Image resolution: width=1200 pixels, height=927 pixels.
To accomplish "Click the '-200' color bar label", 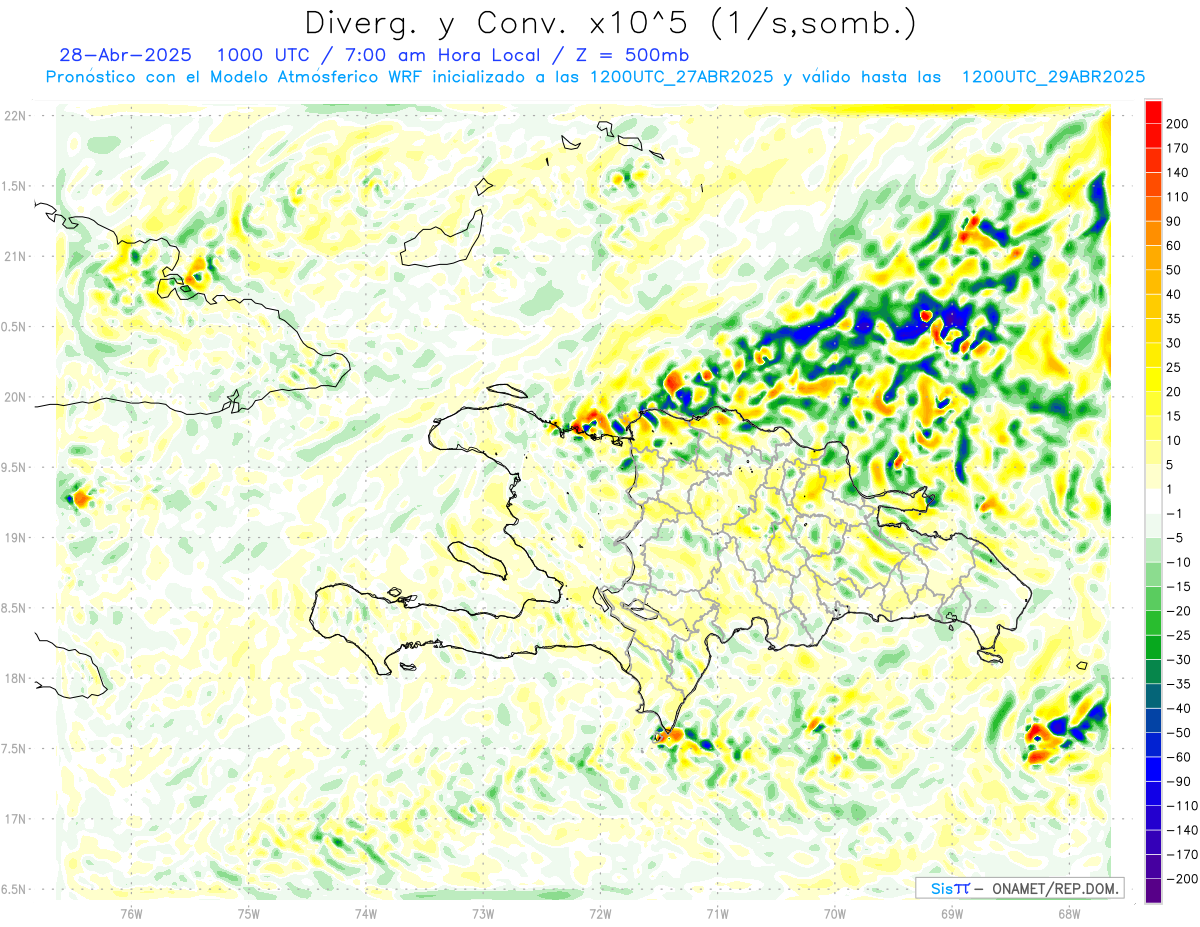I will tap(1183, 878).
